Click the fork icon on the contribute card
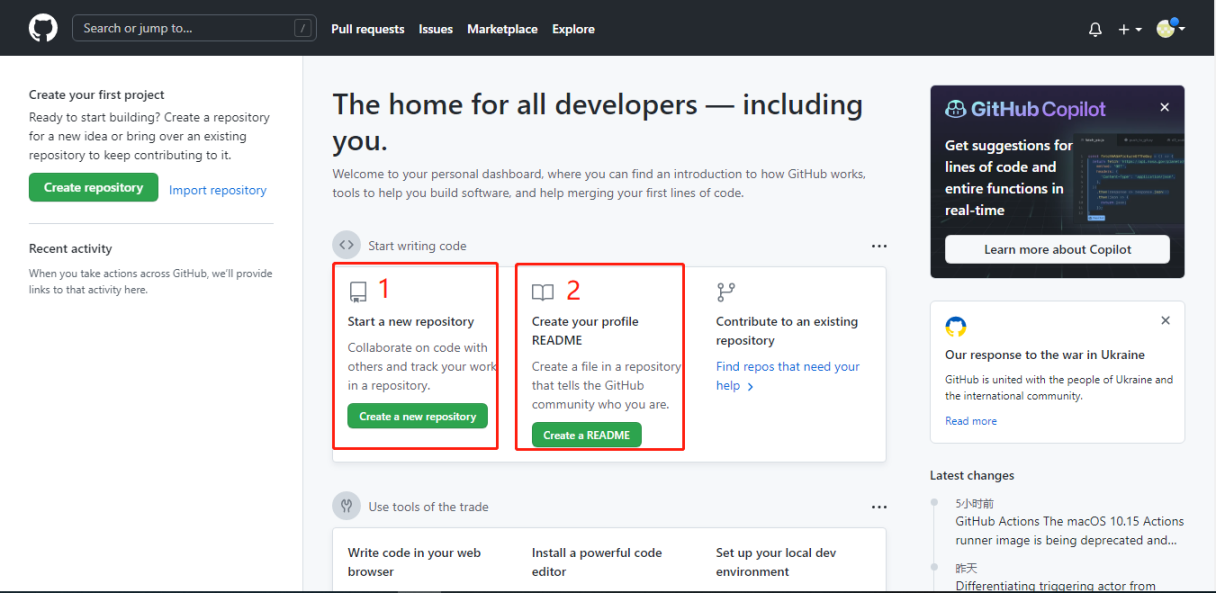Image resolution: width=1216 pixels, height=593 pixels. [725, 290]
